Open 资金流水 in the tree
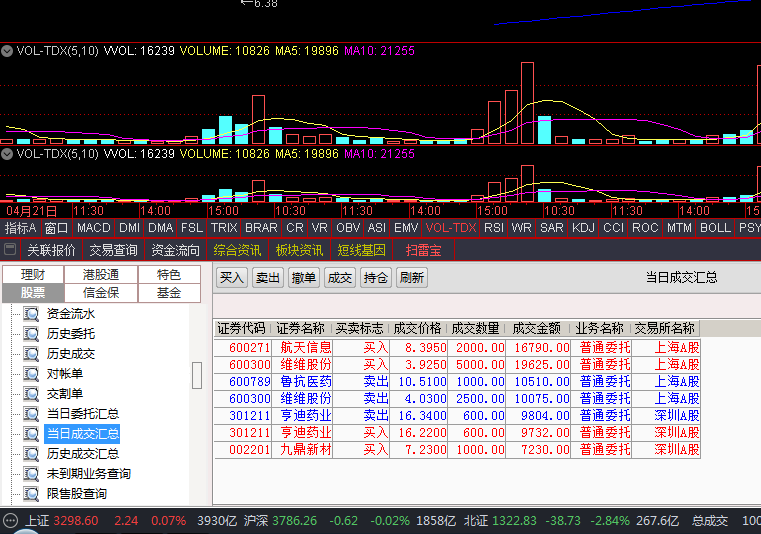 [71, 314]
